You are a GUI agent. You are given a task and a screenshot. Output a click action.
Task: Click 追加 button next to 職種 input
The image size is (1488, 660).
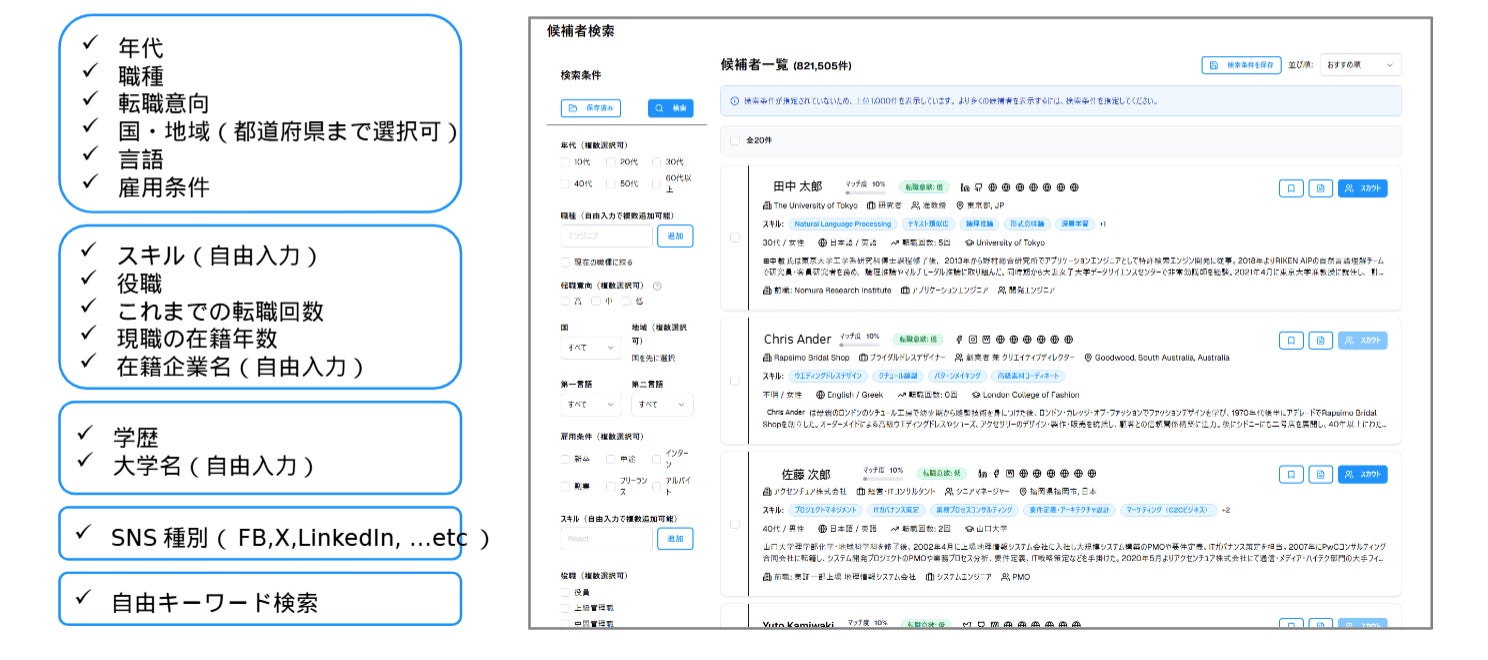[675, 236]
